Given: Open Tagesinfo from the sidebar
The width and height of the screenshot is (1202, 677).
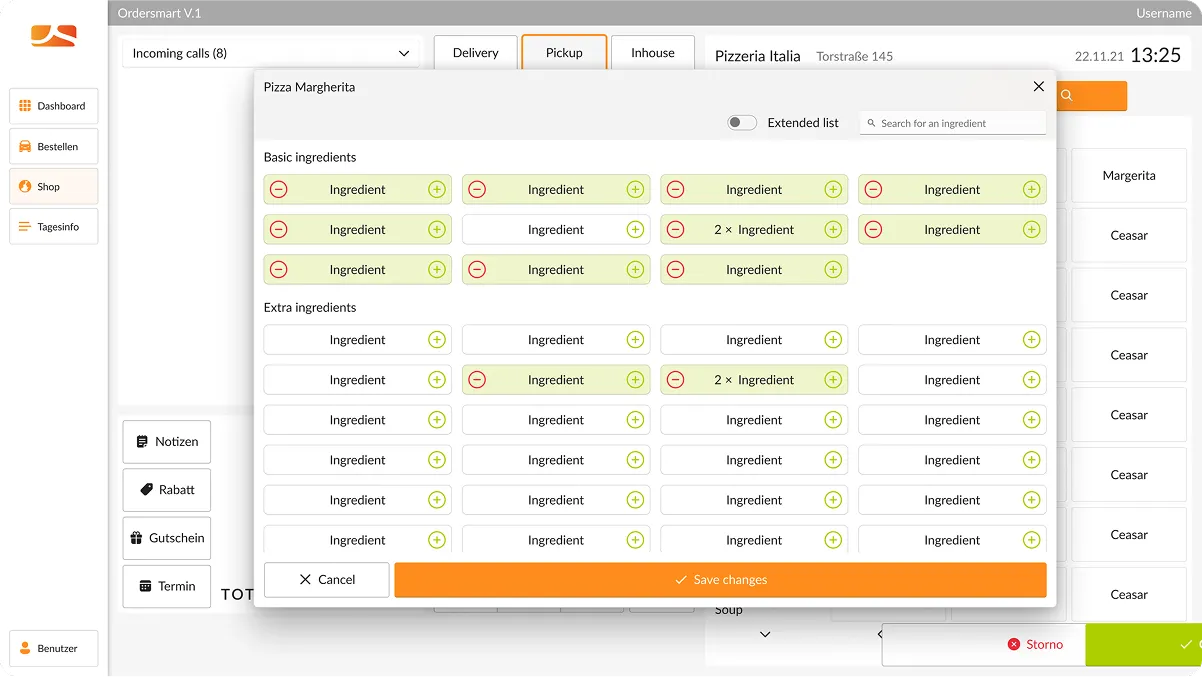Looking at the screenshot, I should point(56,226).
